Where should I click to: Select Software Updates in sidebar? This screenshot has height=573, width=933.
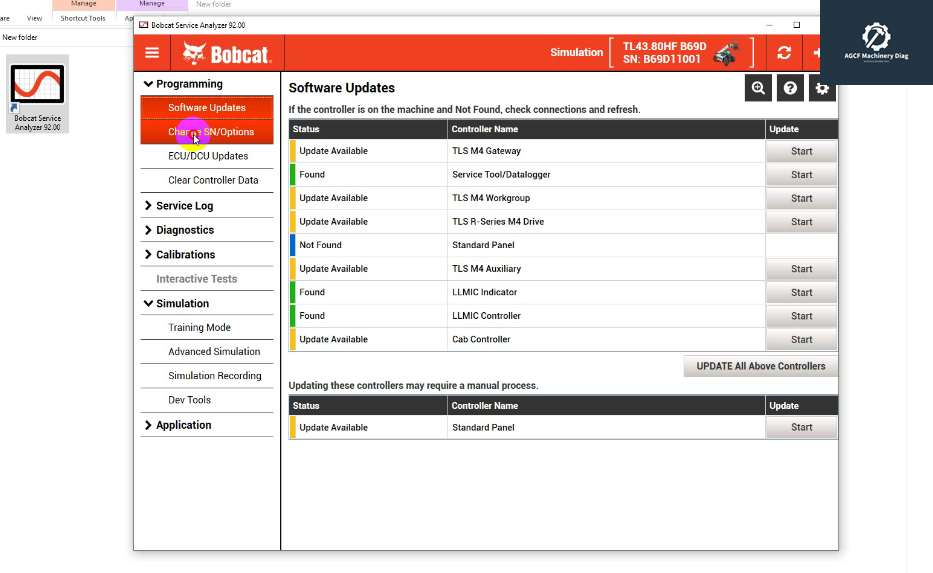pos(207,108)
